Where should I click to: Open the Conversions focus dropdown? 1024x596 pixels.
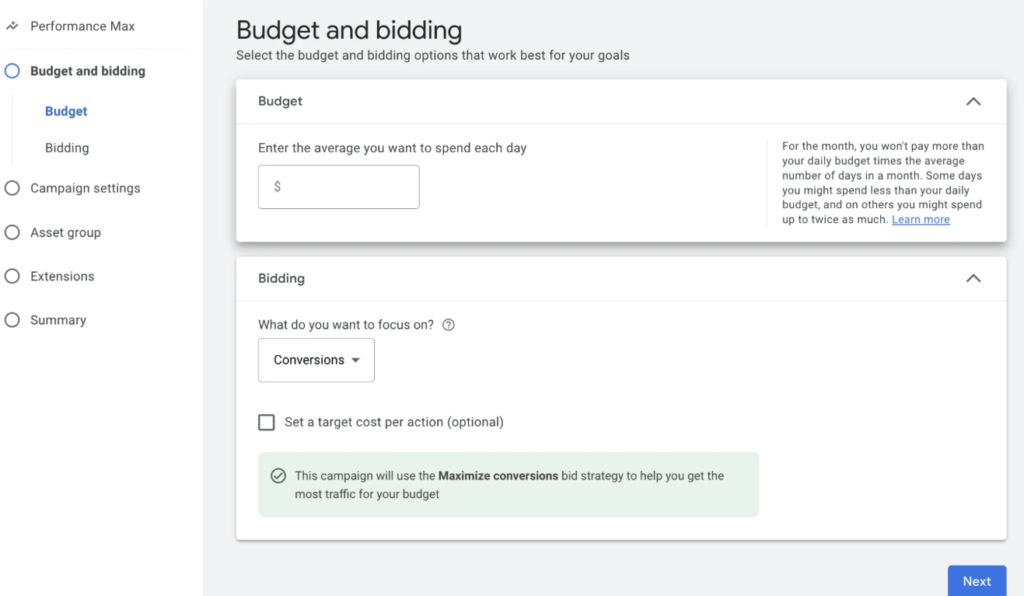[x=316, y=360]
